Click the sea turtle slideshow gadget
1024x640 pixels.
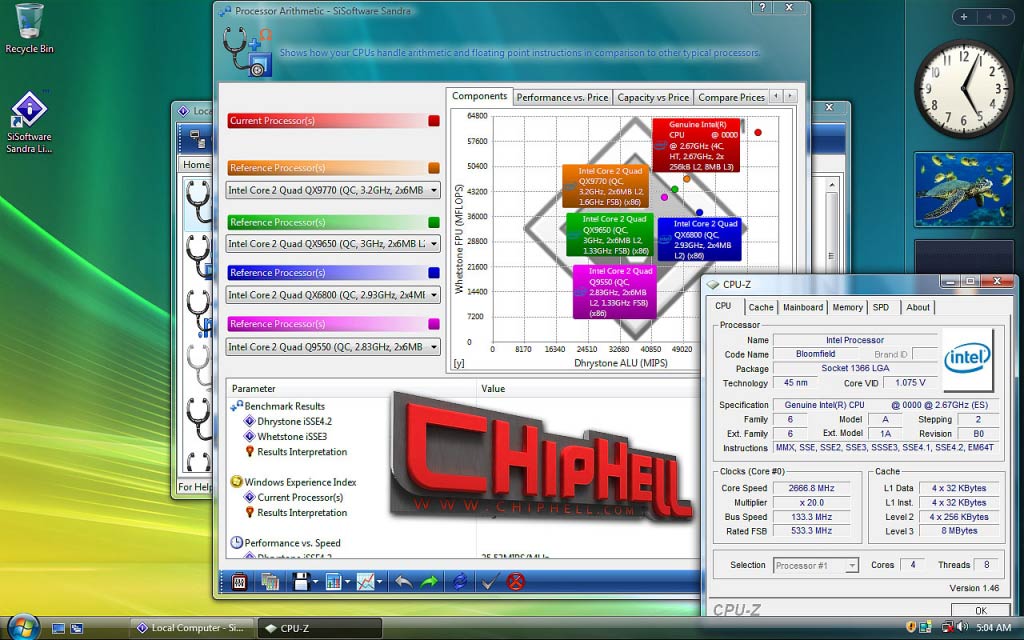tap(964, 189)
